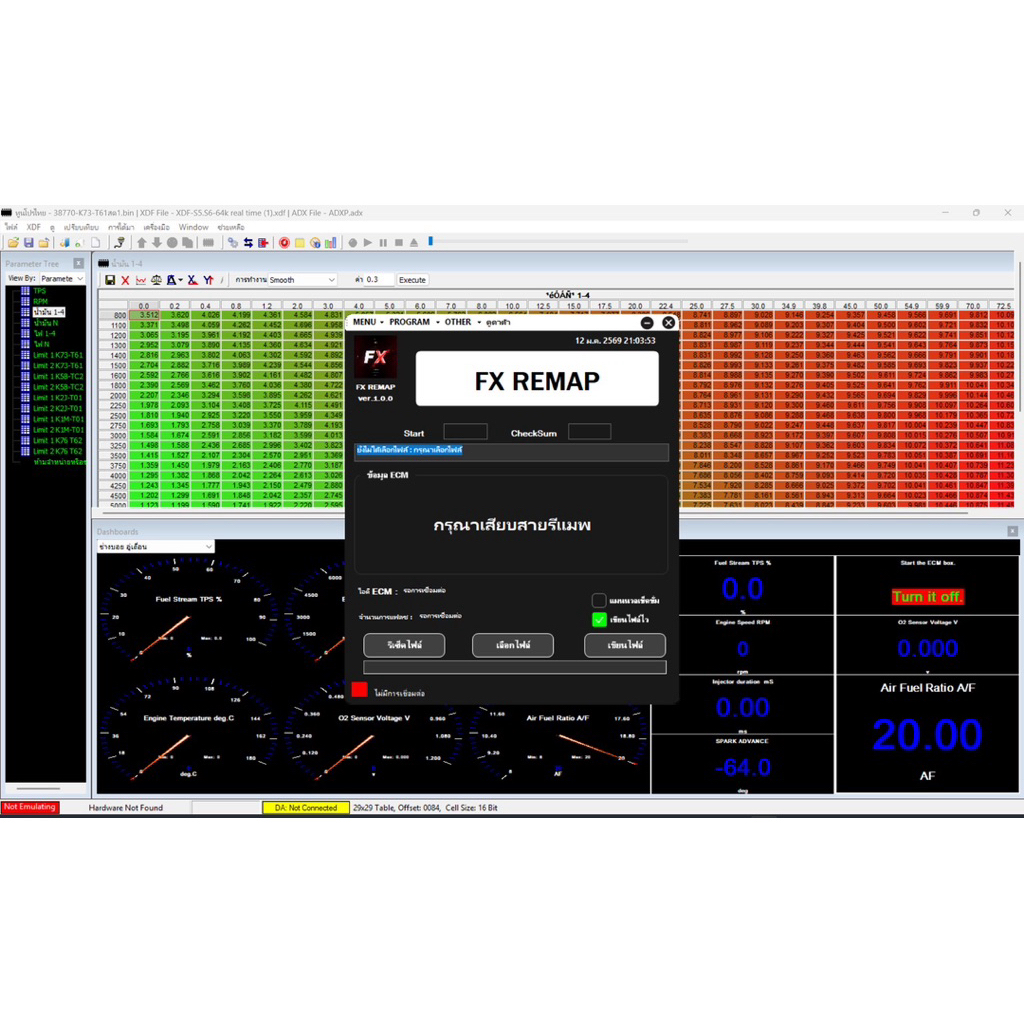Click the balance scales icon in table toolbar
Viewport: 1024px width, 1024px height.
[157, 280]
